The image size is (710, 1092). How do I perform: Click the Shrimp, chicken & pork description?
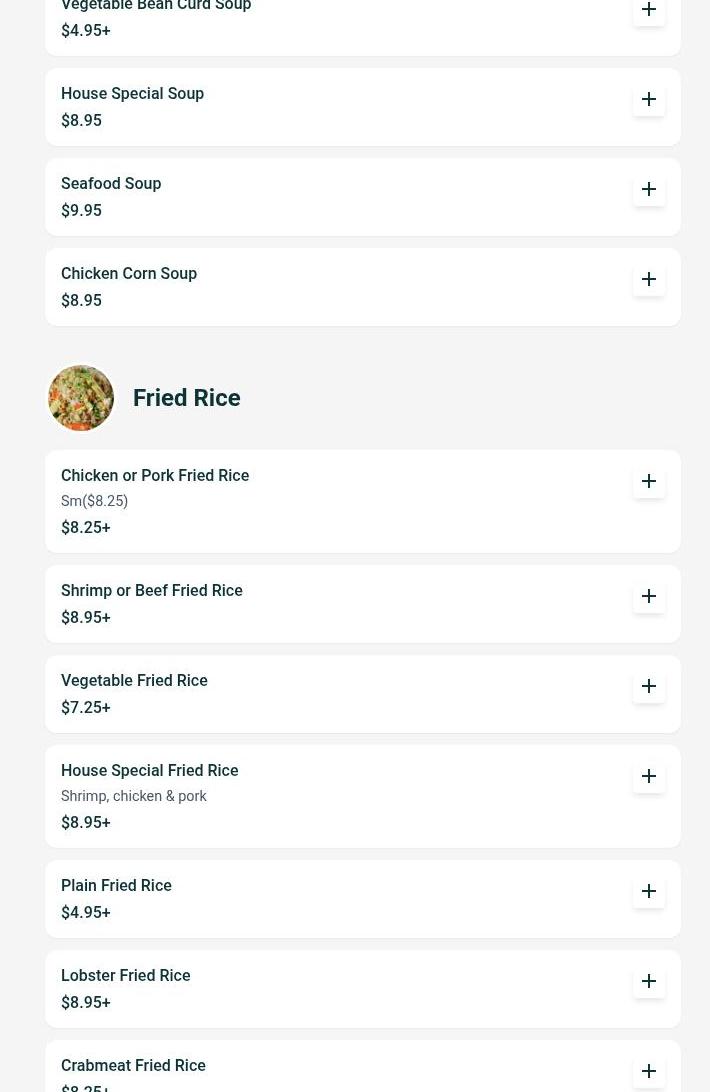click(134, 797)
